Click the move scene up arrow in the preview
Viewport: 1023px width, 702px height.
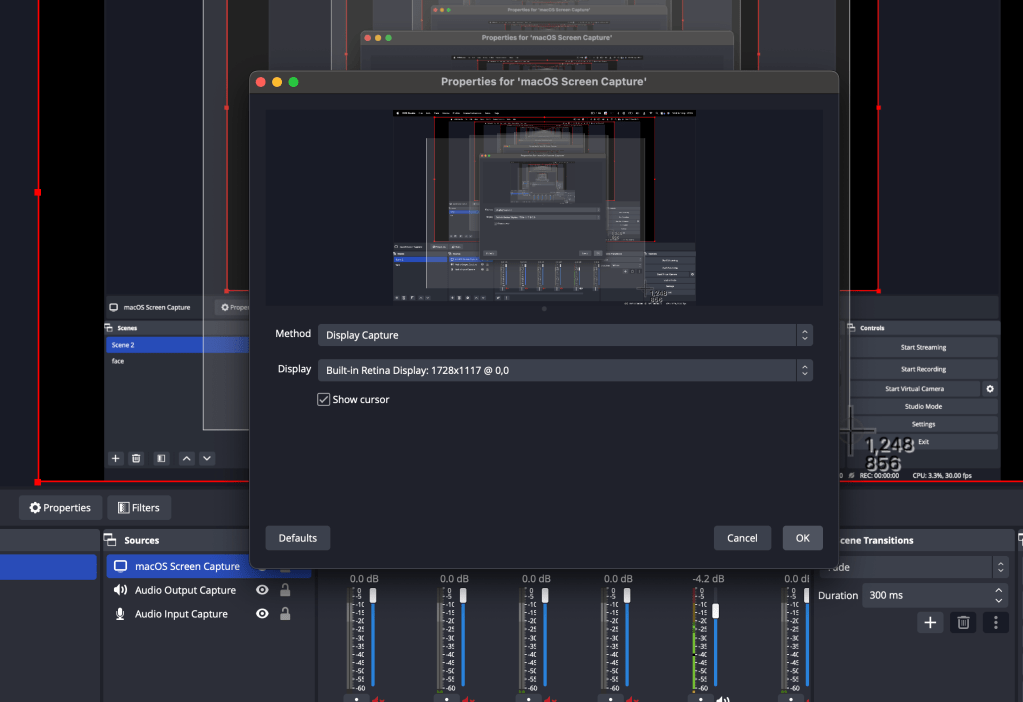(187, 459)
